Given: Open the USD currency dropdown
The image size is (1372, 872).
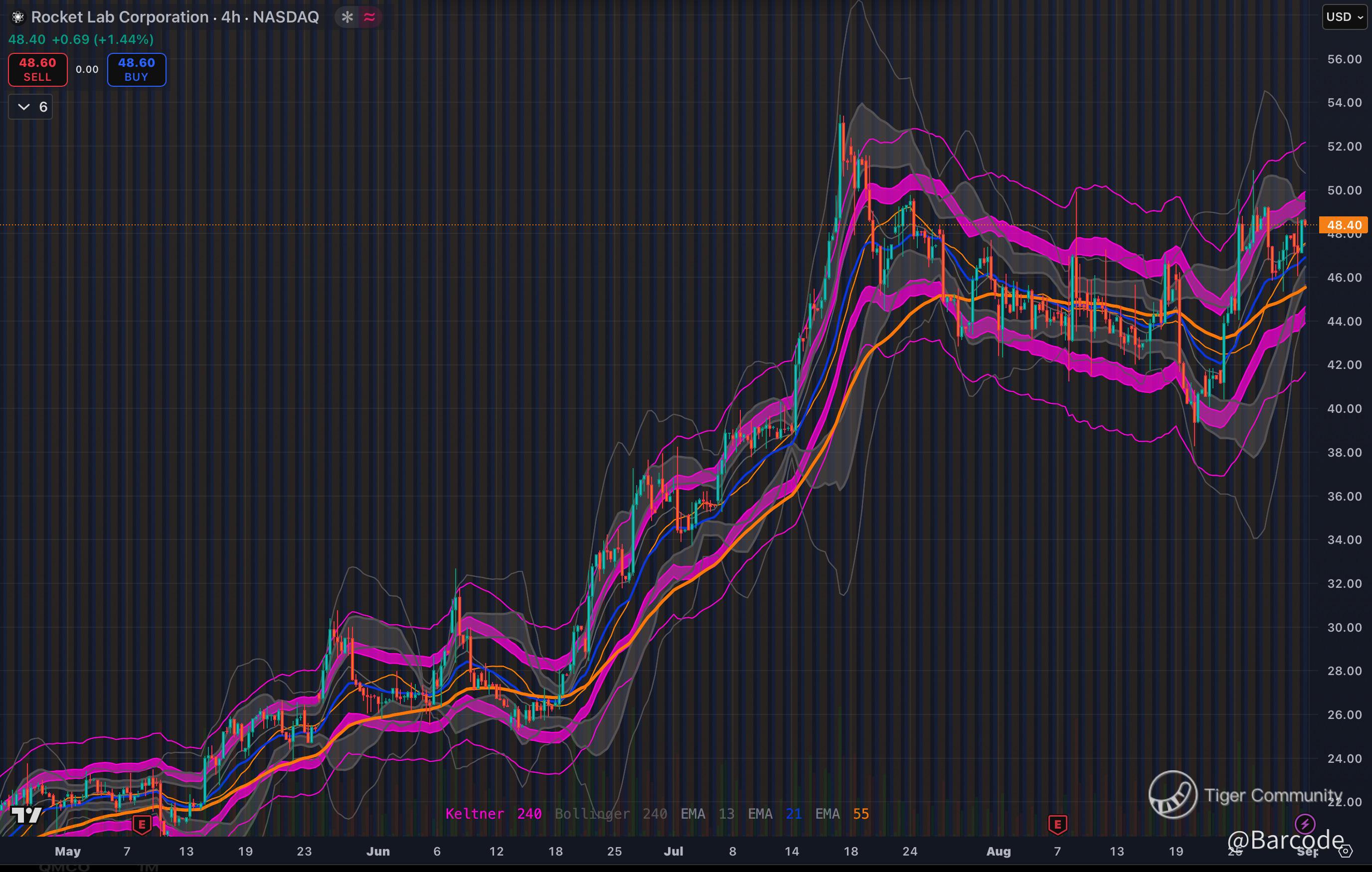Looking at the screenshot, I should point(1344,17).
